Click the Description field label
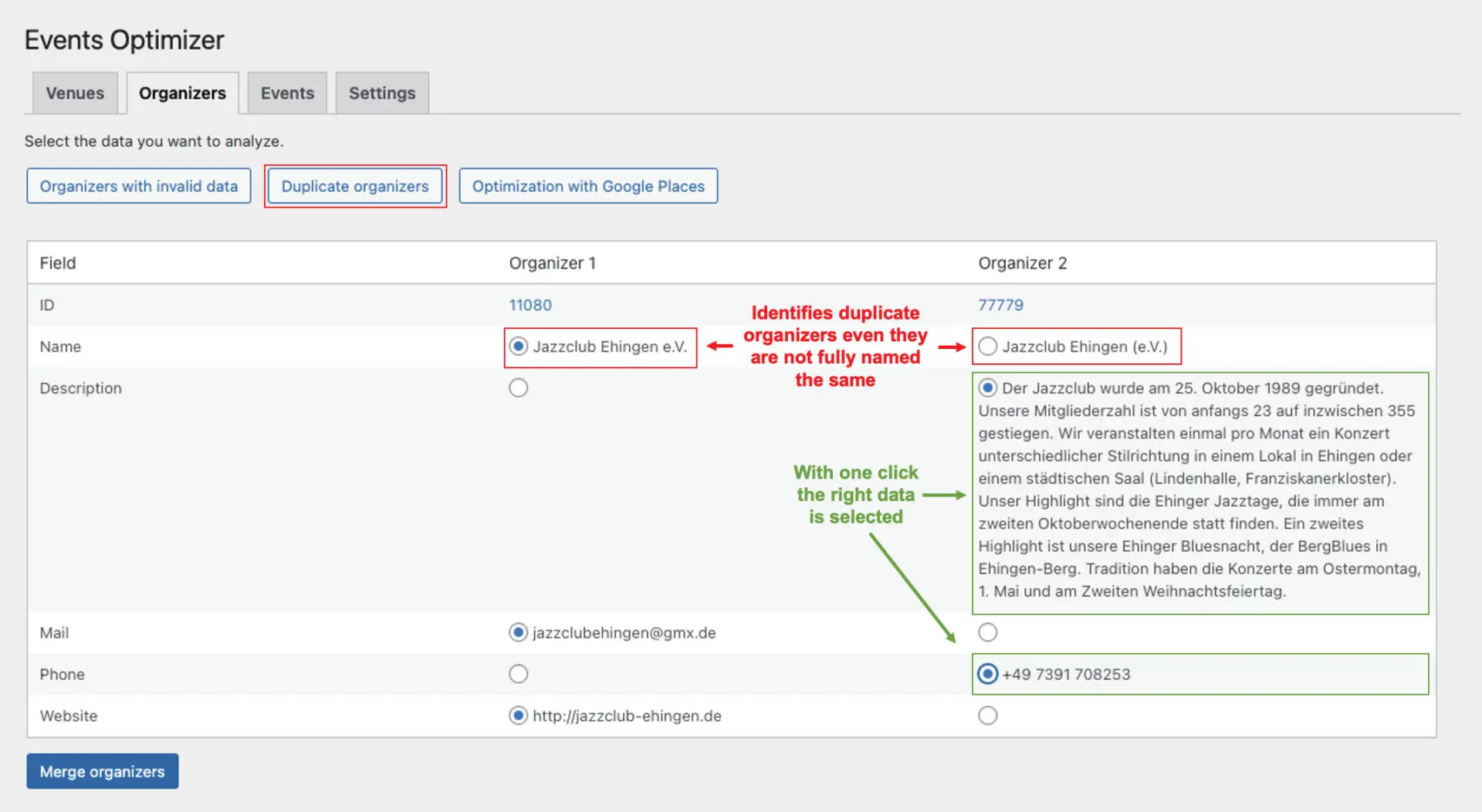This screenshot has width=1482, height=812. point(81,388)
